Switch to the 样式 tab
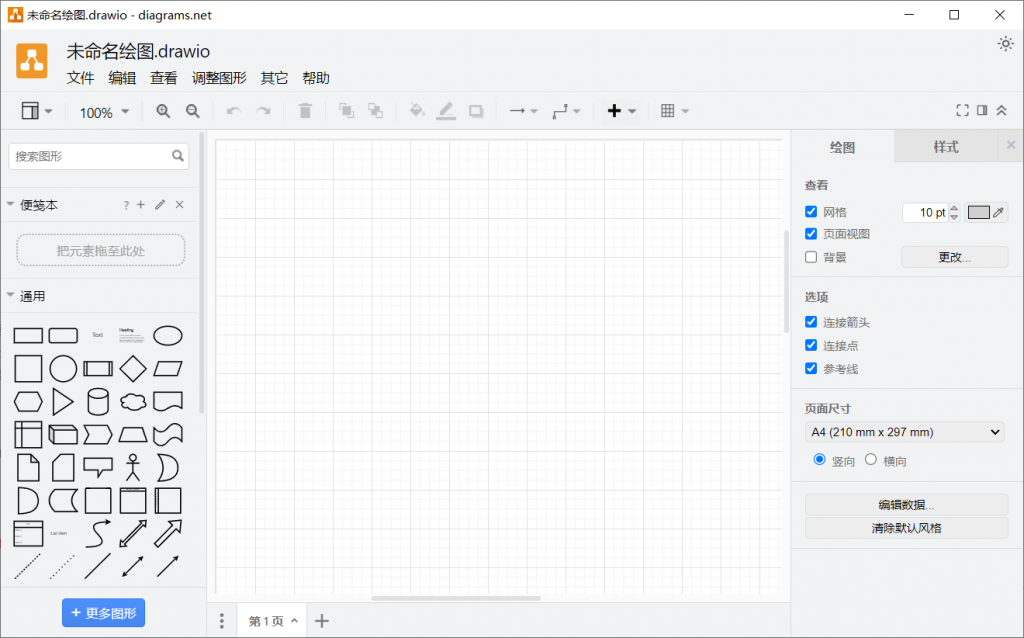This screenshot has height=638, width=1024. click(945, 147)
